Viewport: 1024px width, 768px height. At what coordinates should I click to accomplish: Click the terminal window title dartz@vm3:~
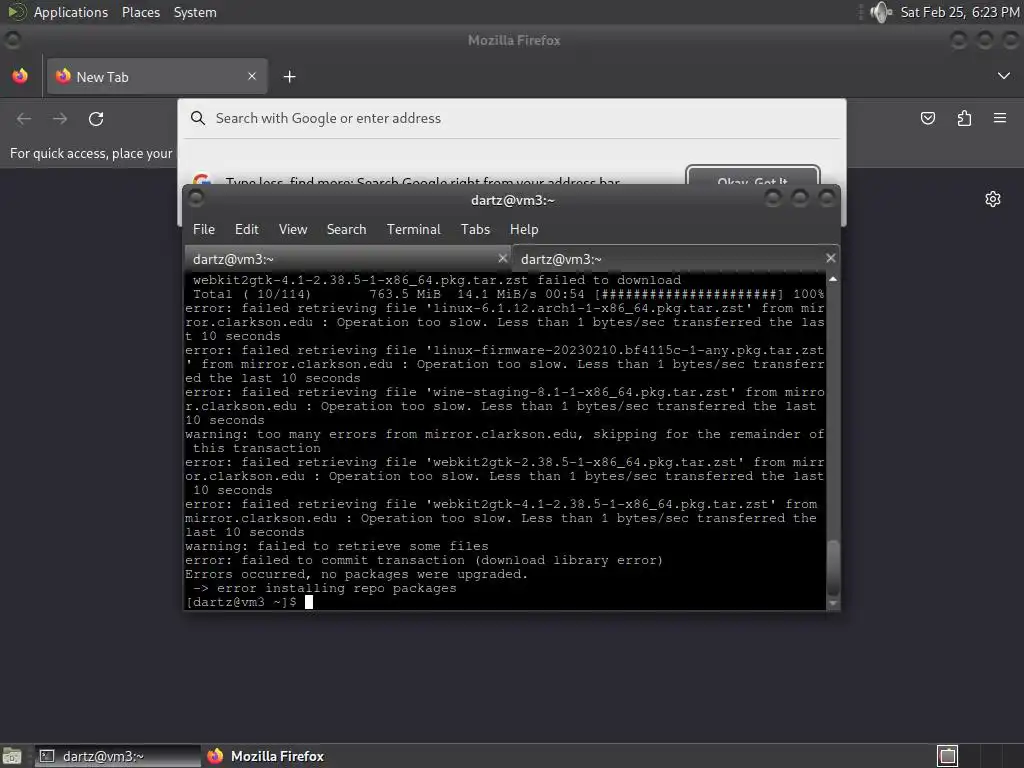513,200
